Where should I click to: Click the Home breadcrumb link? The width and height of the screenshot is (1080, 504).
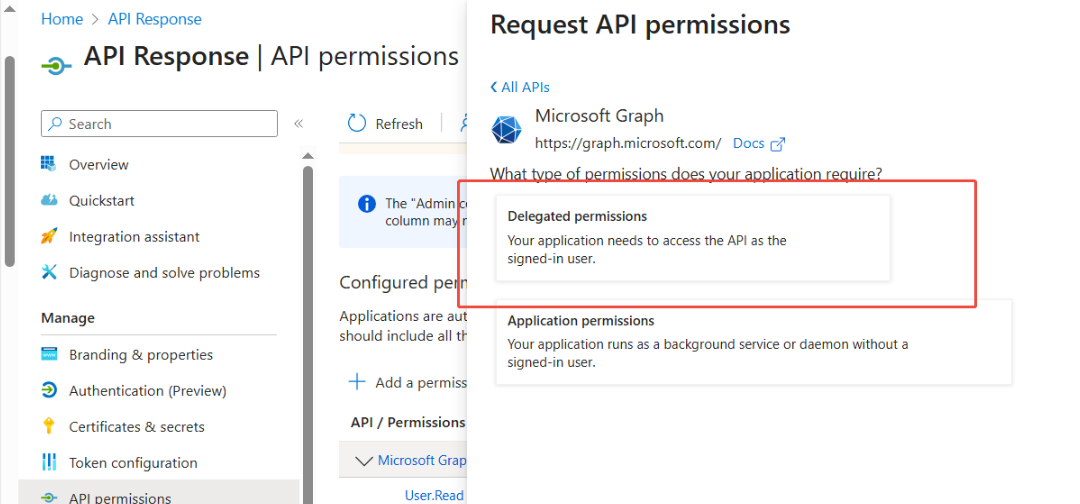tap(62, 19)
